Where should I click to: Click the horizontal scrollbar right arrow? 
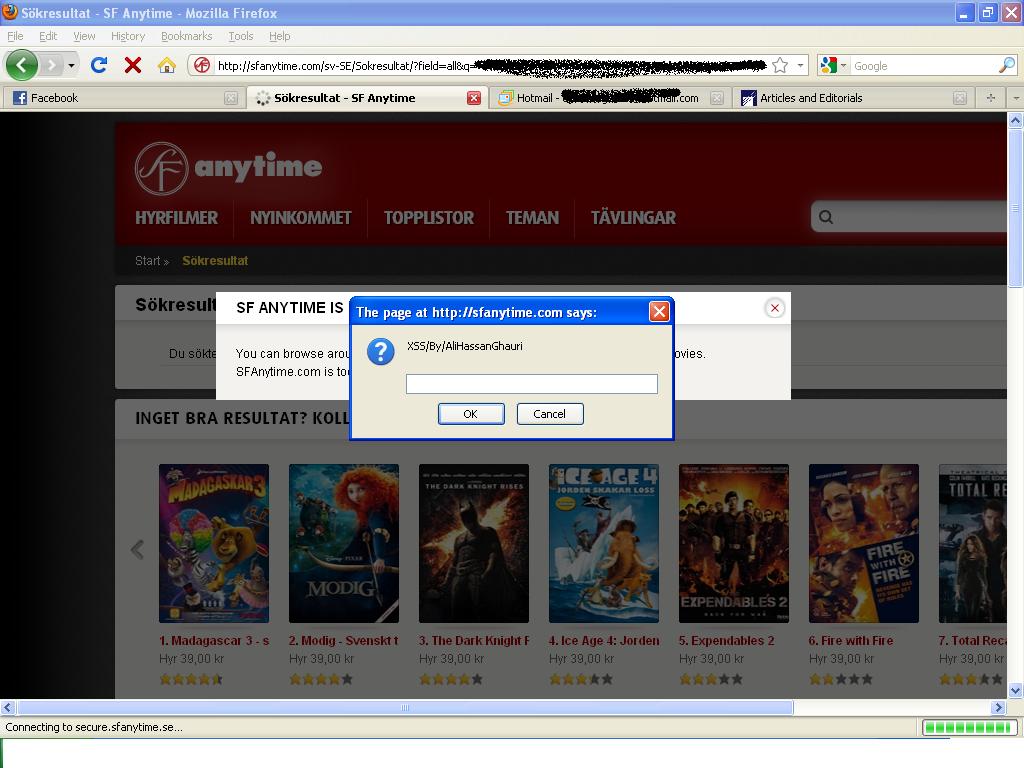tap(999, 707)
